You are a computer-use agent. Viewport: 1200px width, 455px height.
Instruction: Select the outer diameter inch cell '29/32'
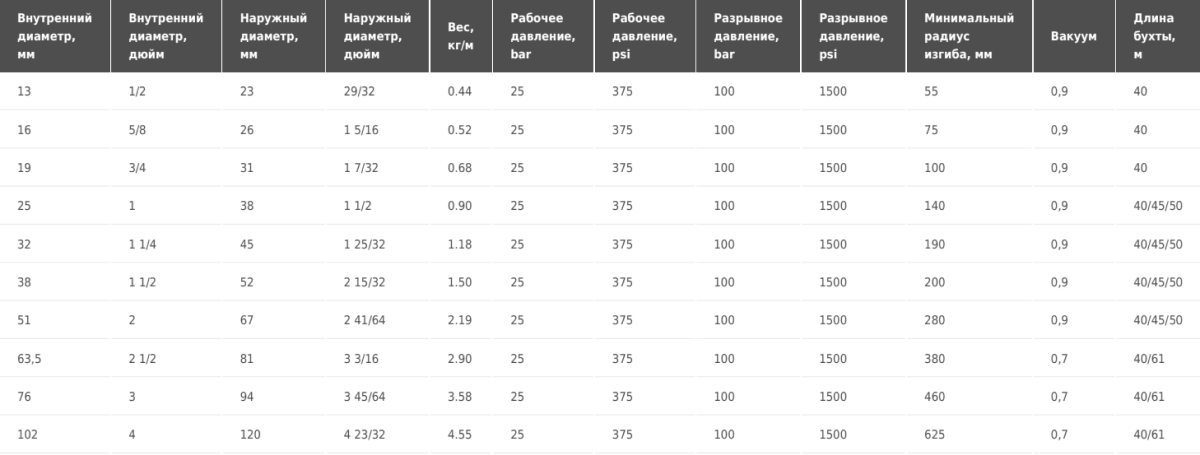[x=360, y=91]
